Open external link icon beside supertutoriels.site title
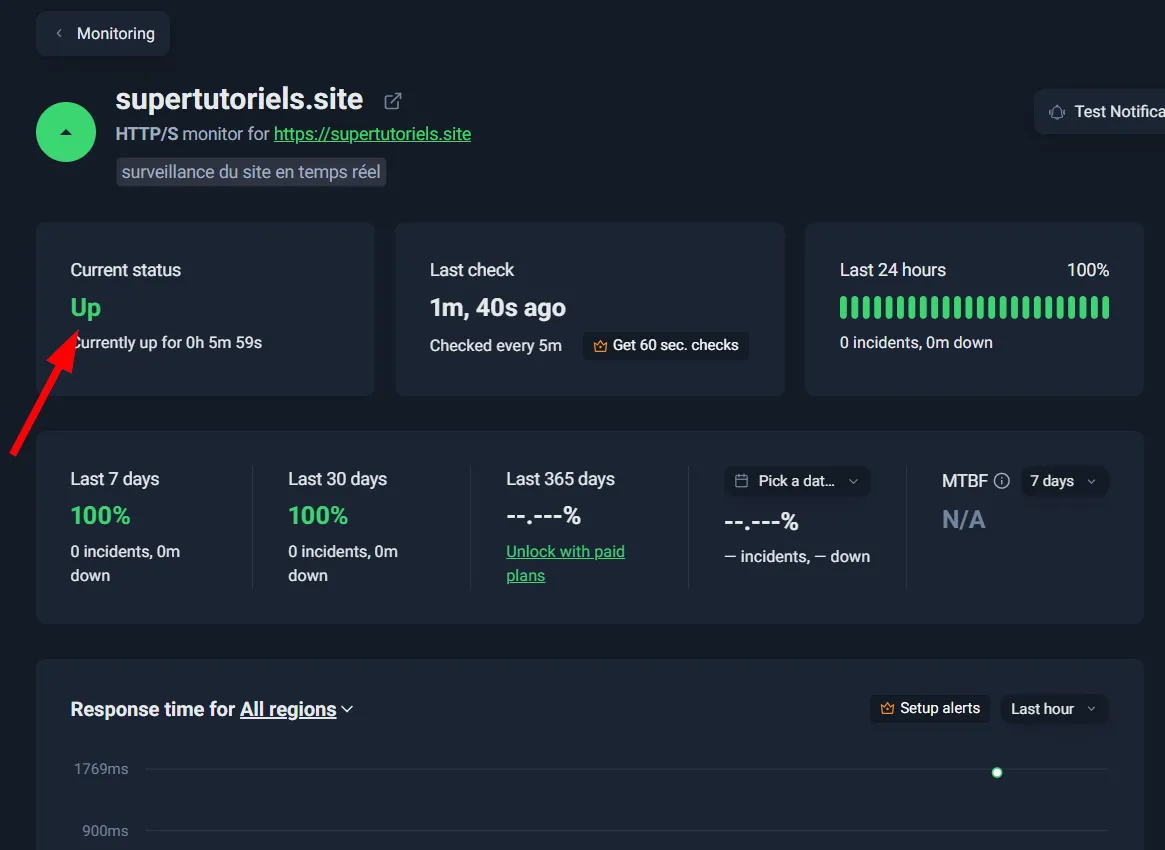This screenshot has height=850, width=1165. [392, 100]
